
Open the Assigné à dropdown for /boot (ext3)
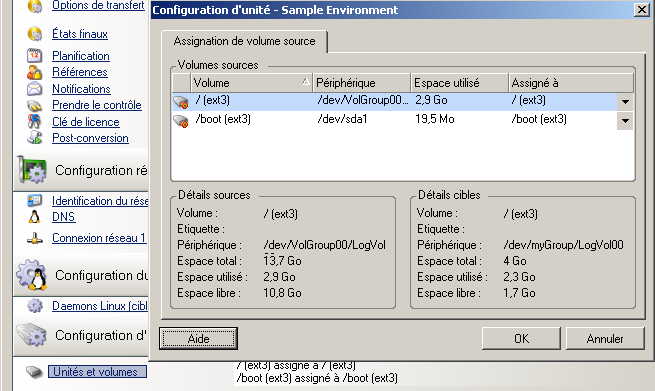tap(625, 121)
